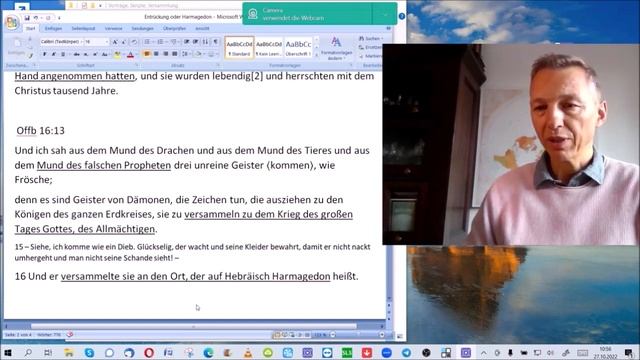
Task: Apply the Standard style
Action: point(239,48)
